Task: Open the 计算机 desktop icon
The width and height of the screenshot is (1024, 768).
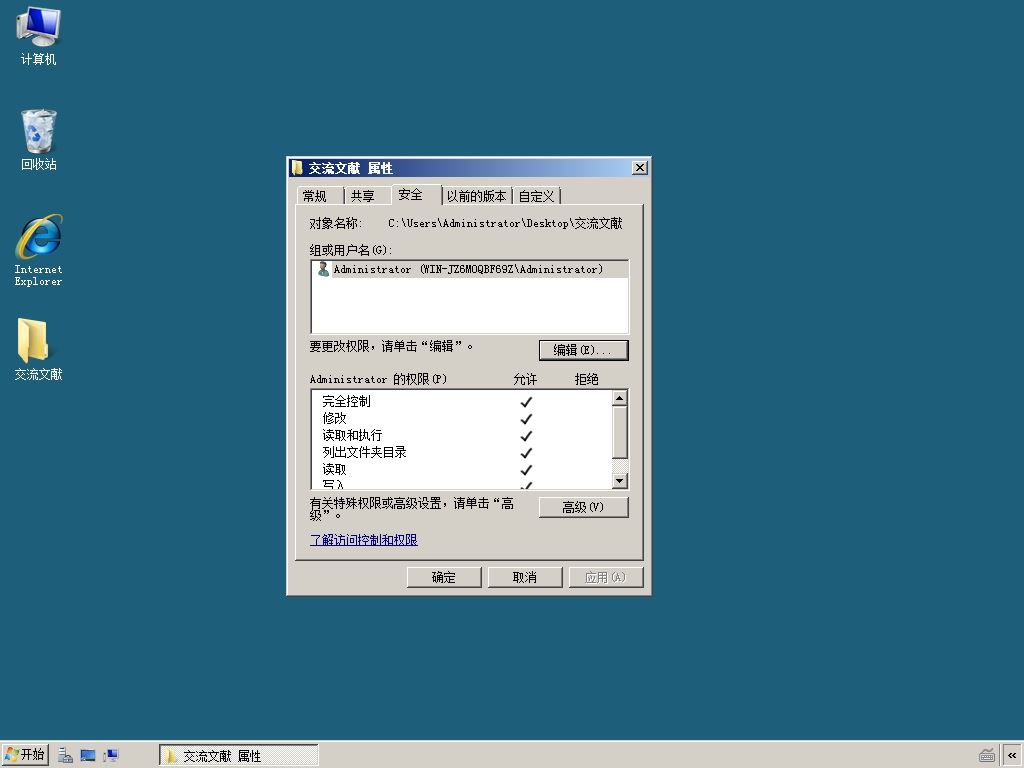Action: point(39,36)
